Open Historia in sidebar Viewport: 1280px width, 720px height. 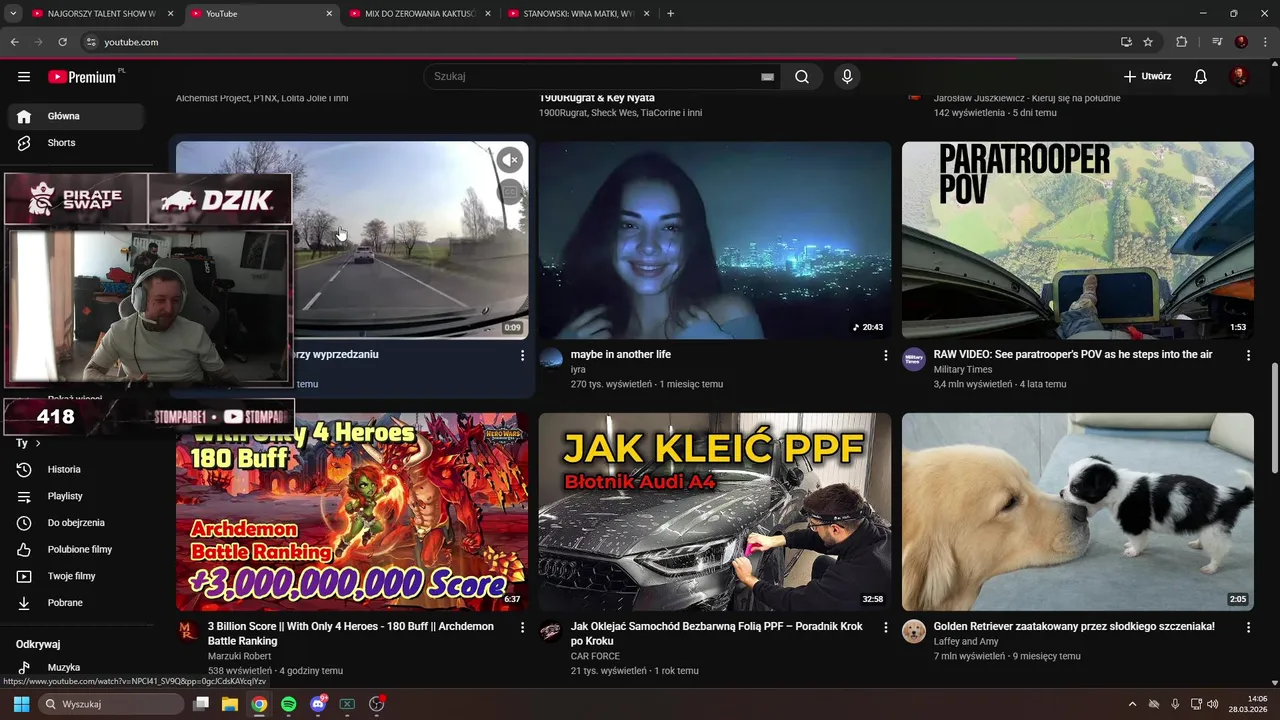[76, 470]
